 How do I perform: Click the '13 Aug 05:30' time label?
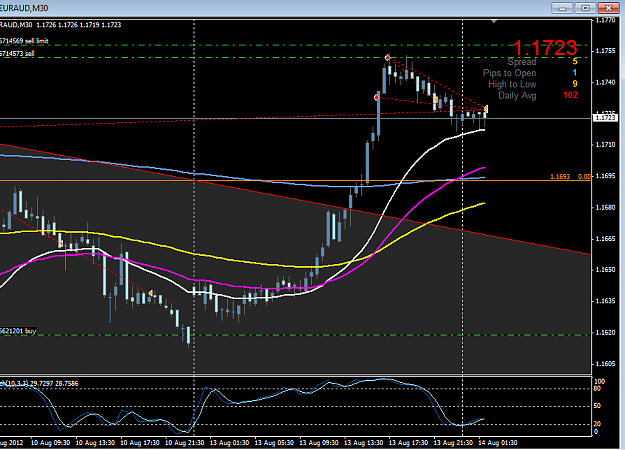click(274, 443)
